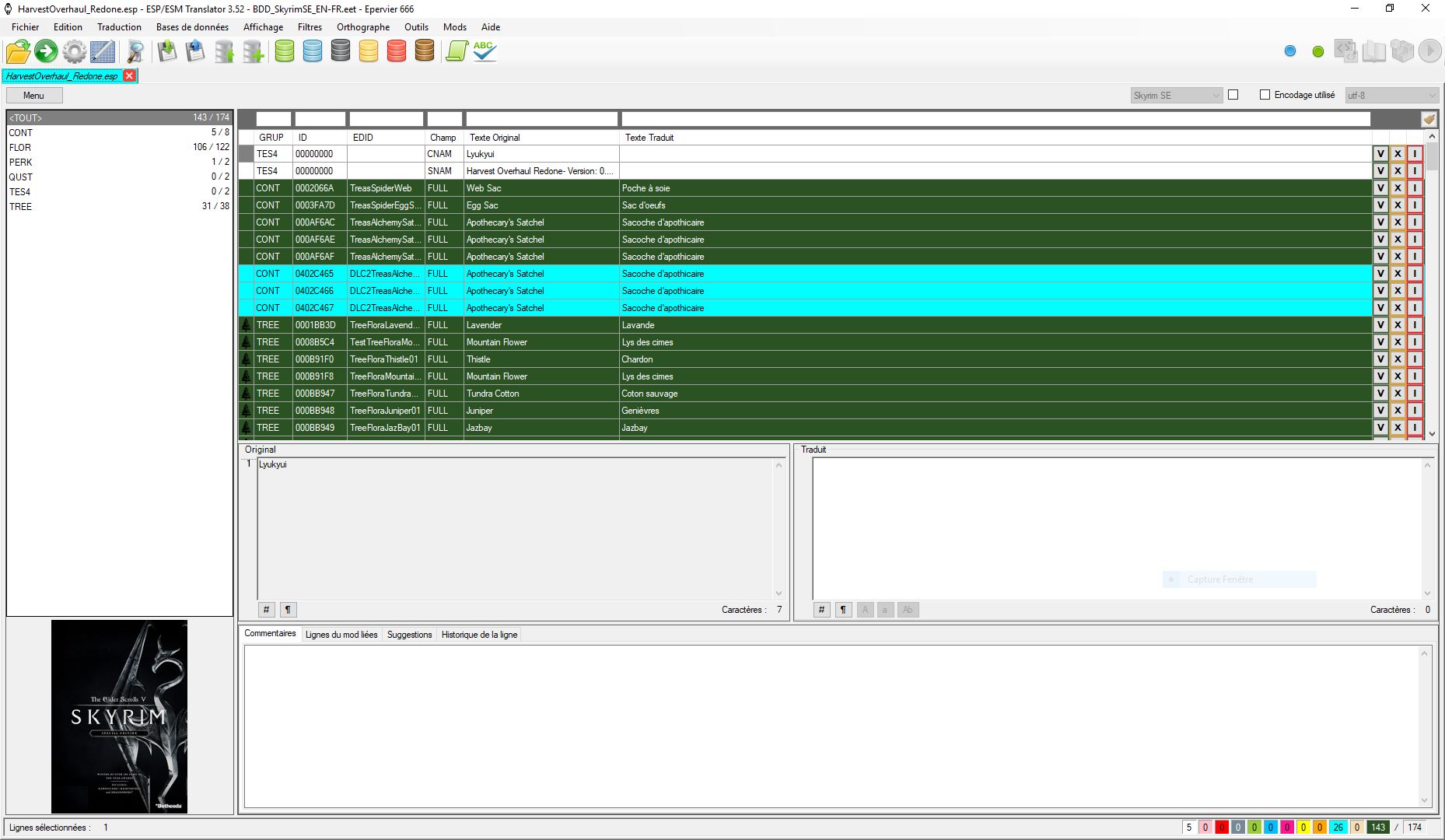Switch to the Historique de la ligne tab
Screen dimensions: 1445x840
479,635
